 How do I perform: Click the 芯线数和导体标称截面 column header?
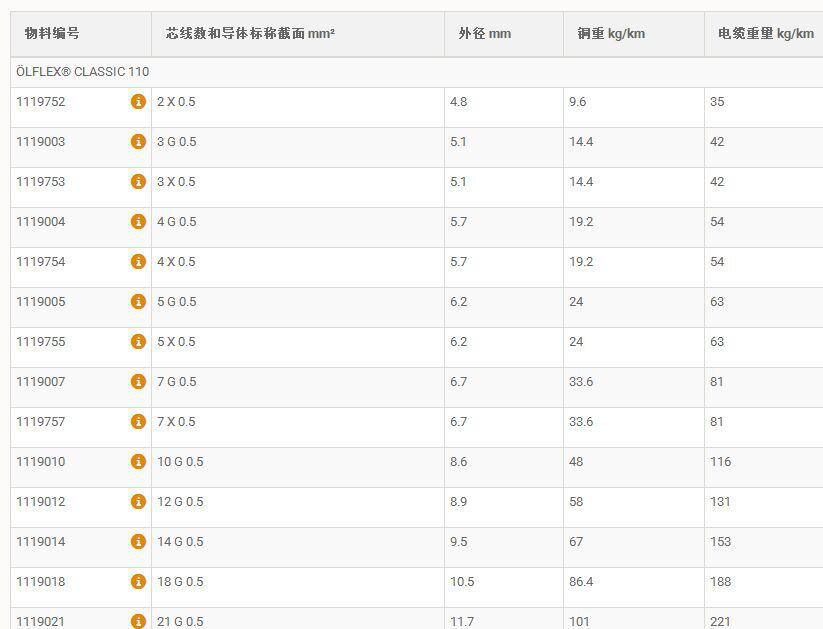click(251, 34)
